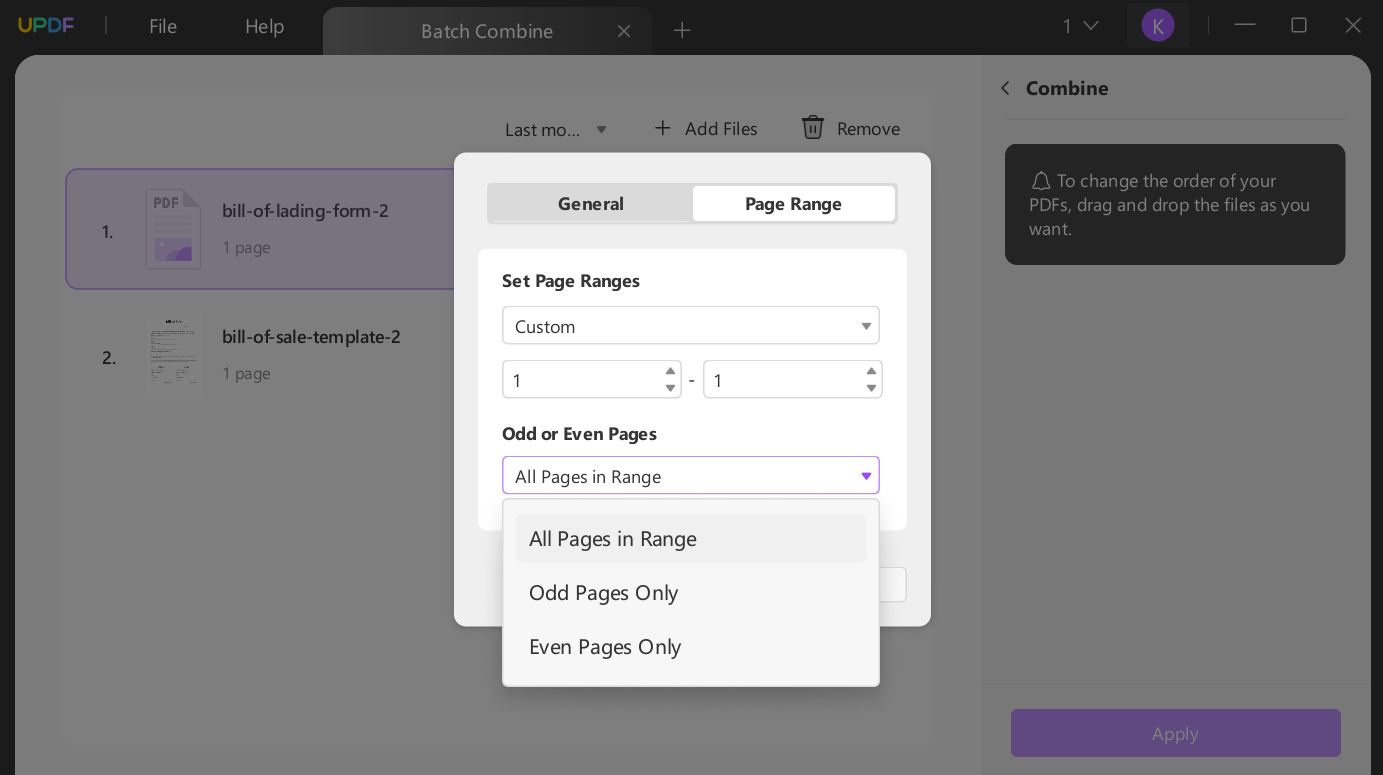1383x775 pixels.
Task: Click the purple K account avatar
Action: (x=1158, y=26)
